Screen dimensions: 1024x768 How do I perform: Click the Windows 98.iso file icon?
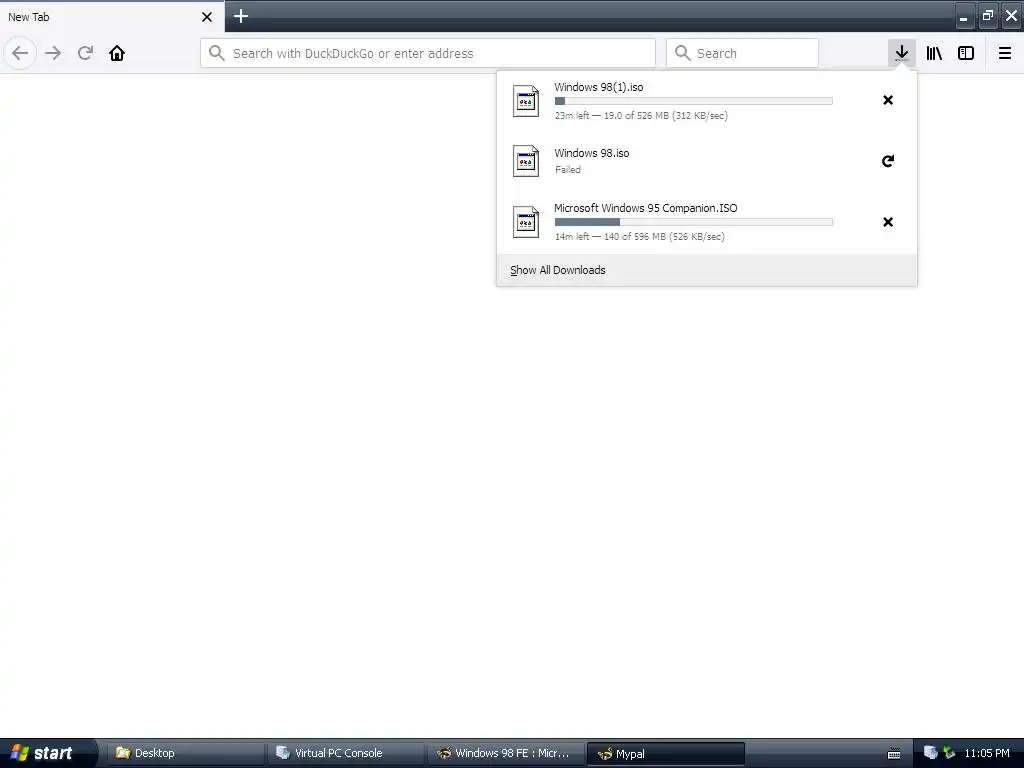pos(526,161)
